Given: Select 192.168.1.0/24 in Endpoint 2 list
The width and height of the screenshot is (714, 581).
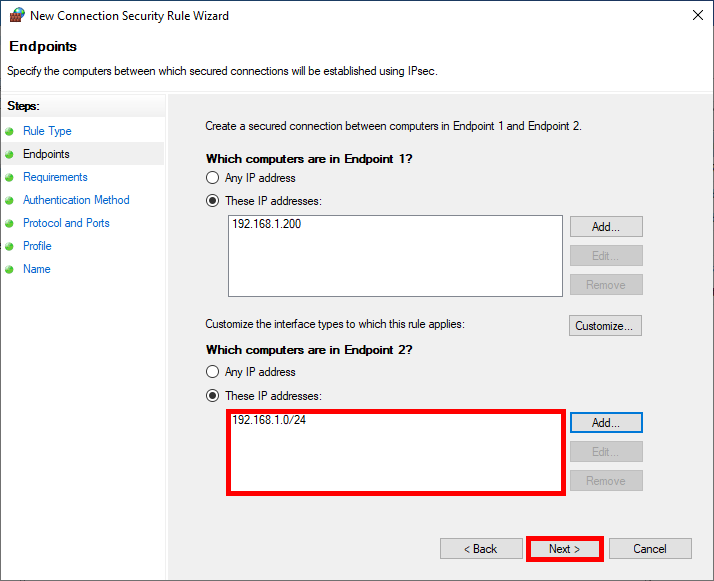Looking at the screenshot, I should click(x=269, y=420).
